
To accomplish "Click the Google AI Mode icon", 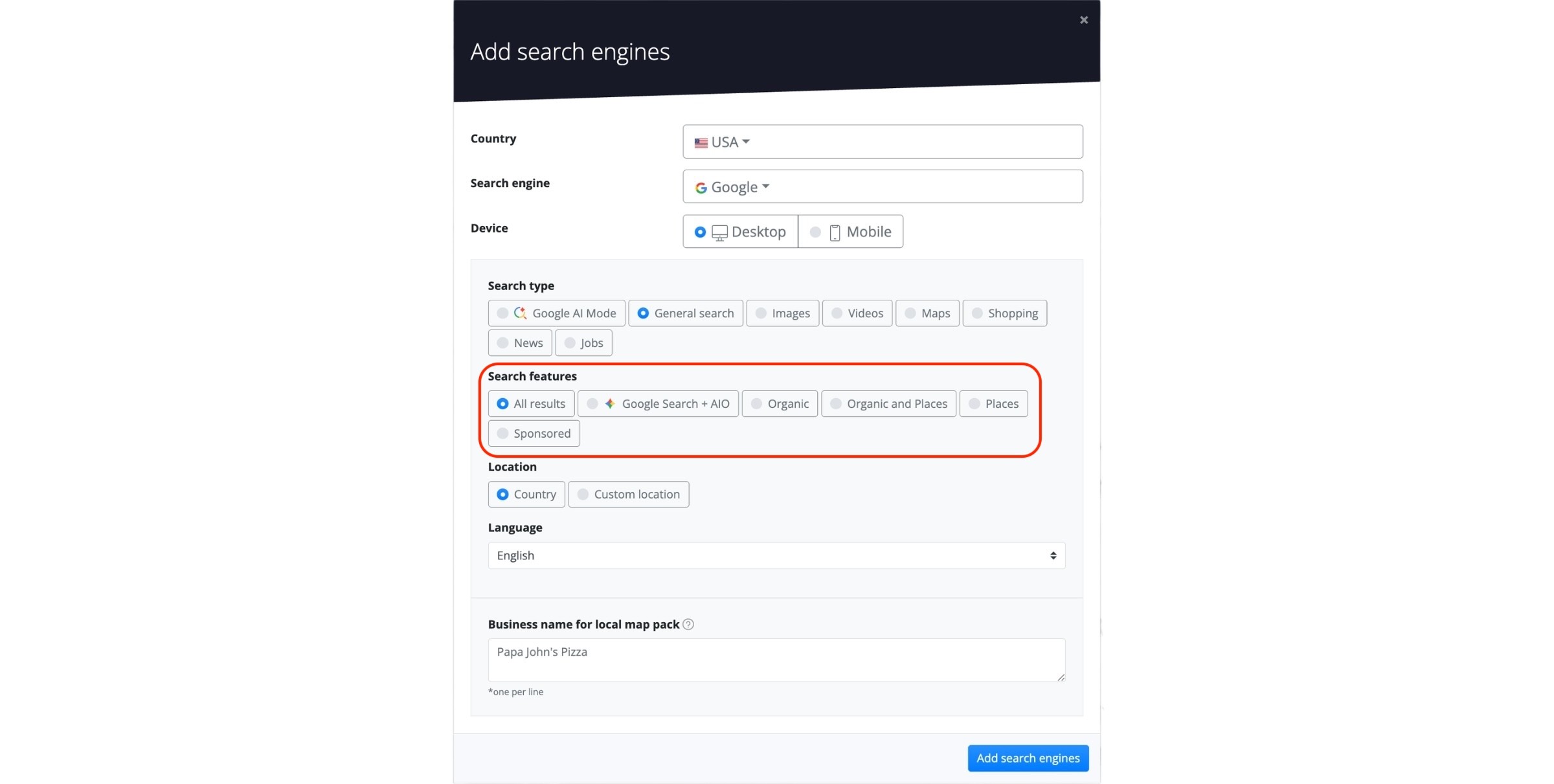I will click(x=520, y=313).
